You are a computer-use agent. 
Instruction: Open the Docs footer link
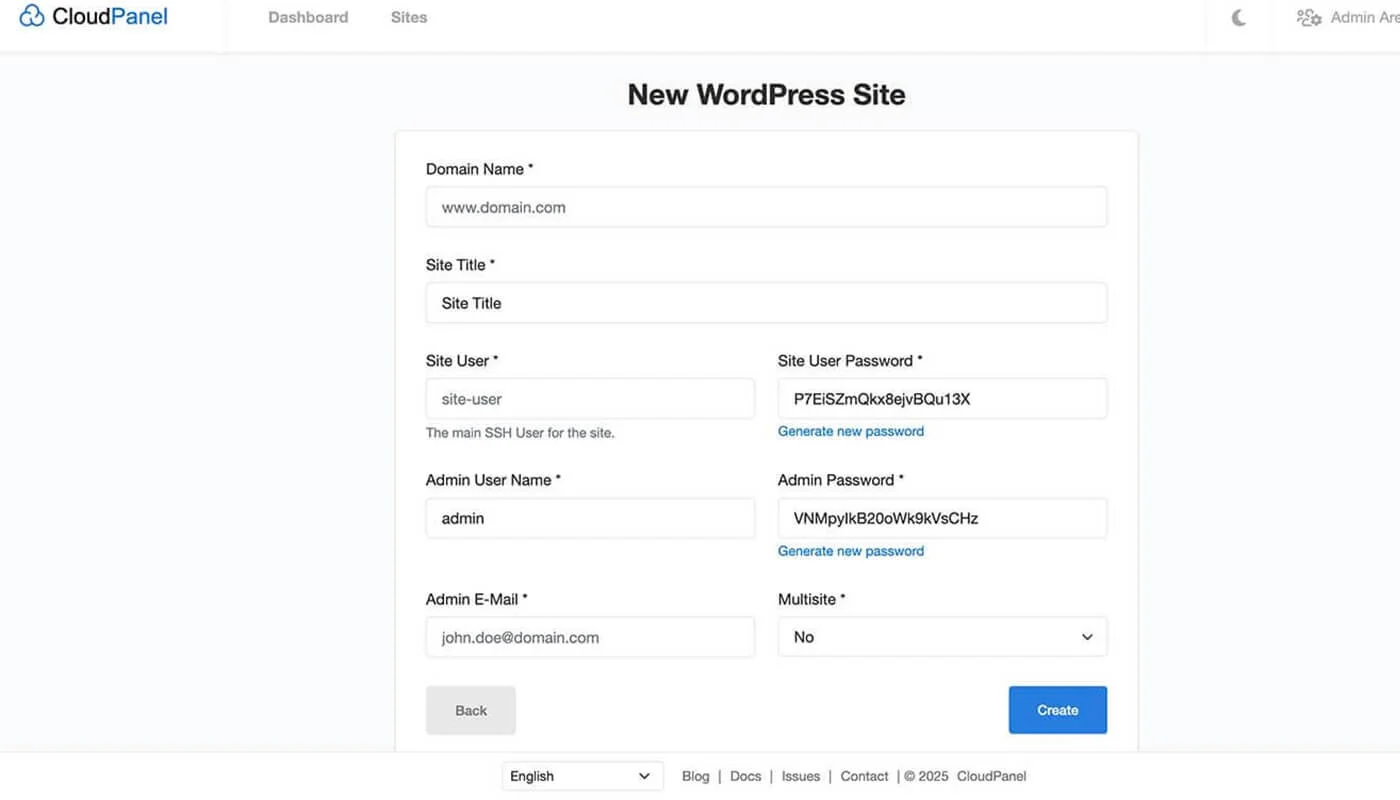pos(745,775)
